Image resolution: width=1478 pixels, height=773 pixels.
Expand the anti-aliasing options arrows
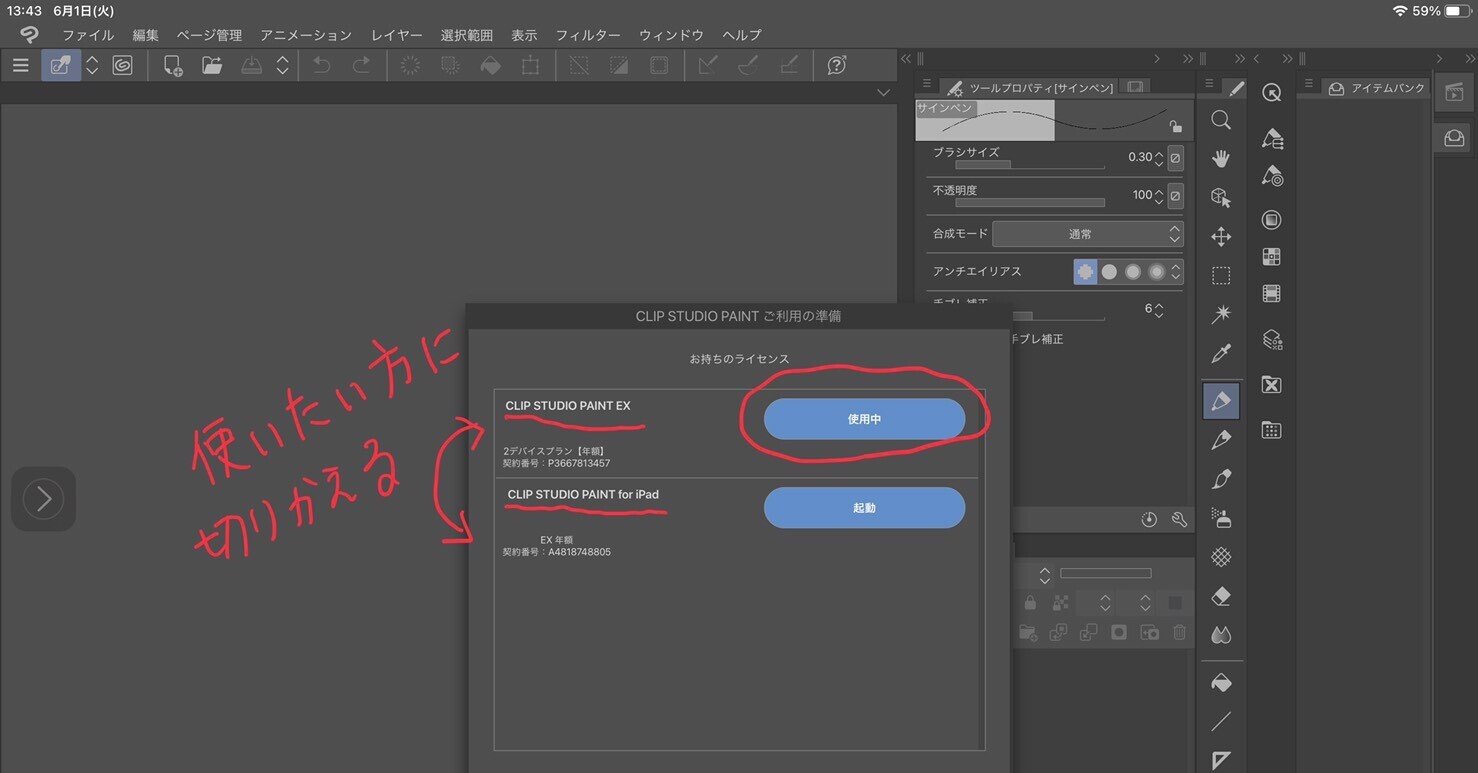pyautogui.click(x=1177, y=271)
